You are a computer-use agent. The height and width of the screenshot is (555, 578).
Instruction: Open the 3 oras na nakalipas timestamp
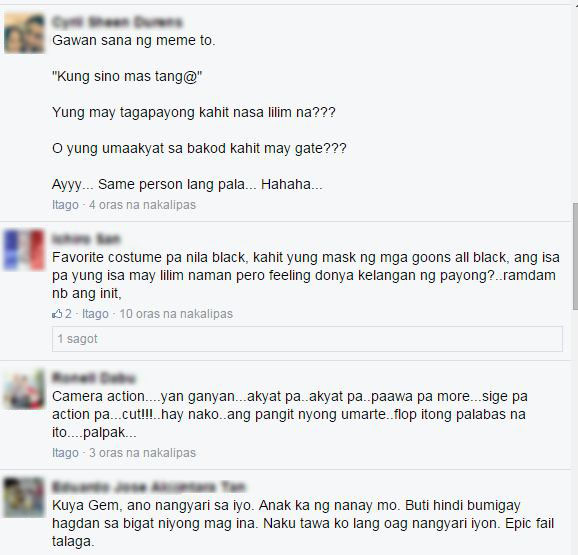pos(142,453)
